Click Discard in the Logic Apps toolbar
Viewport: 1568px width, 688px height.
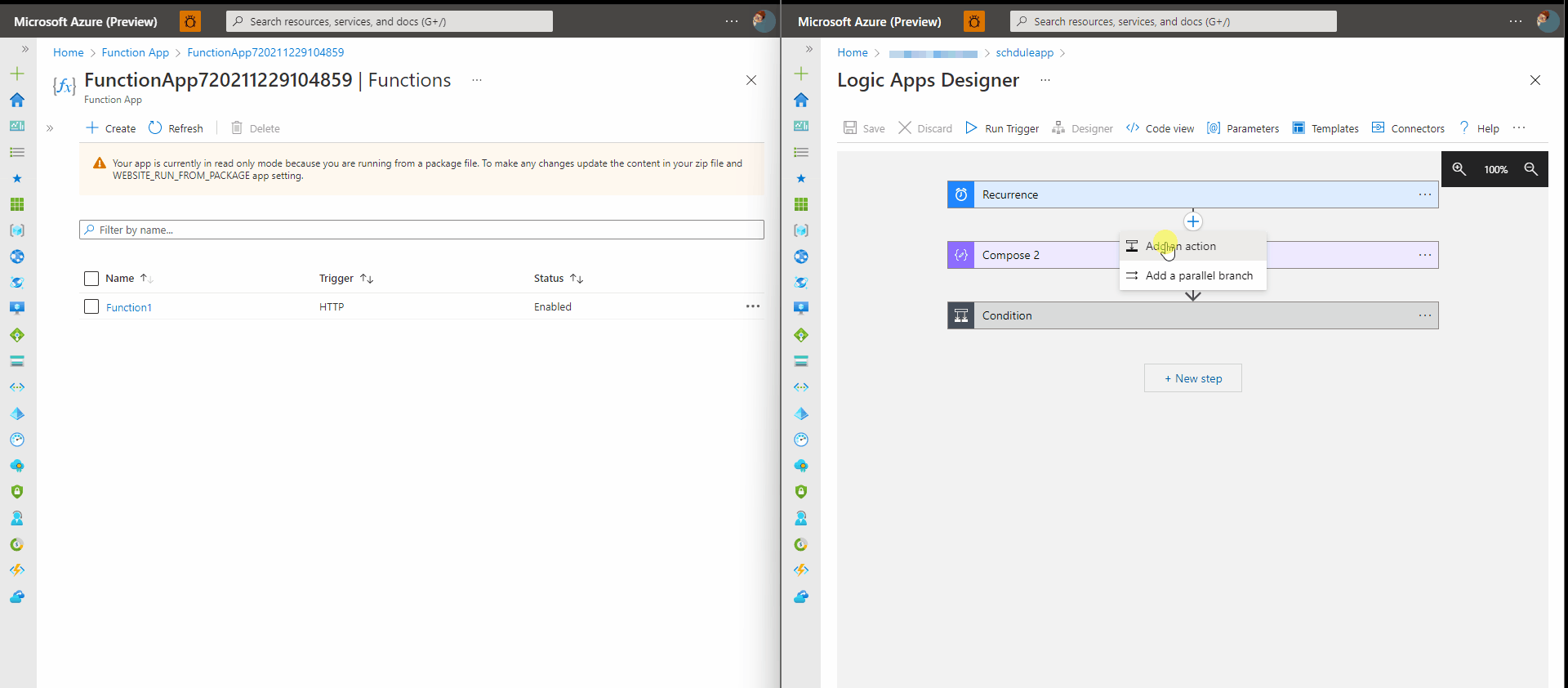(x=925, y=128)
